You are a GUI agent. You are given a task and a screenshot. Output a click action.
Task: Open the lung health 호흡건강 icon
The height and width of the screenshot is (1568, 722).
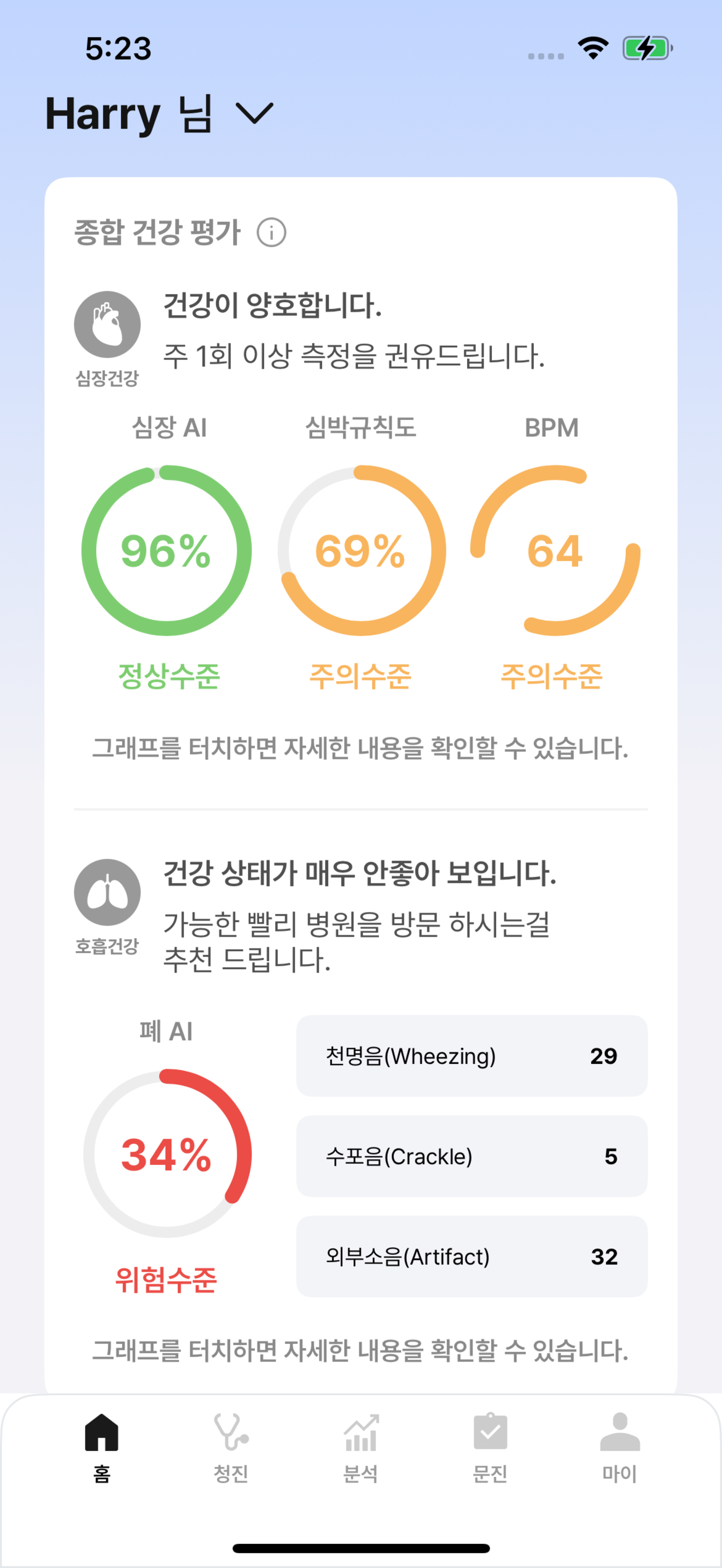107,892
